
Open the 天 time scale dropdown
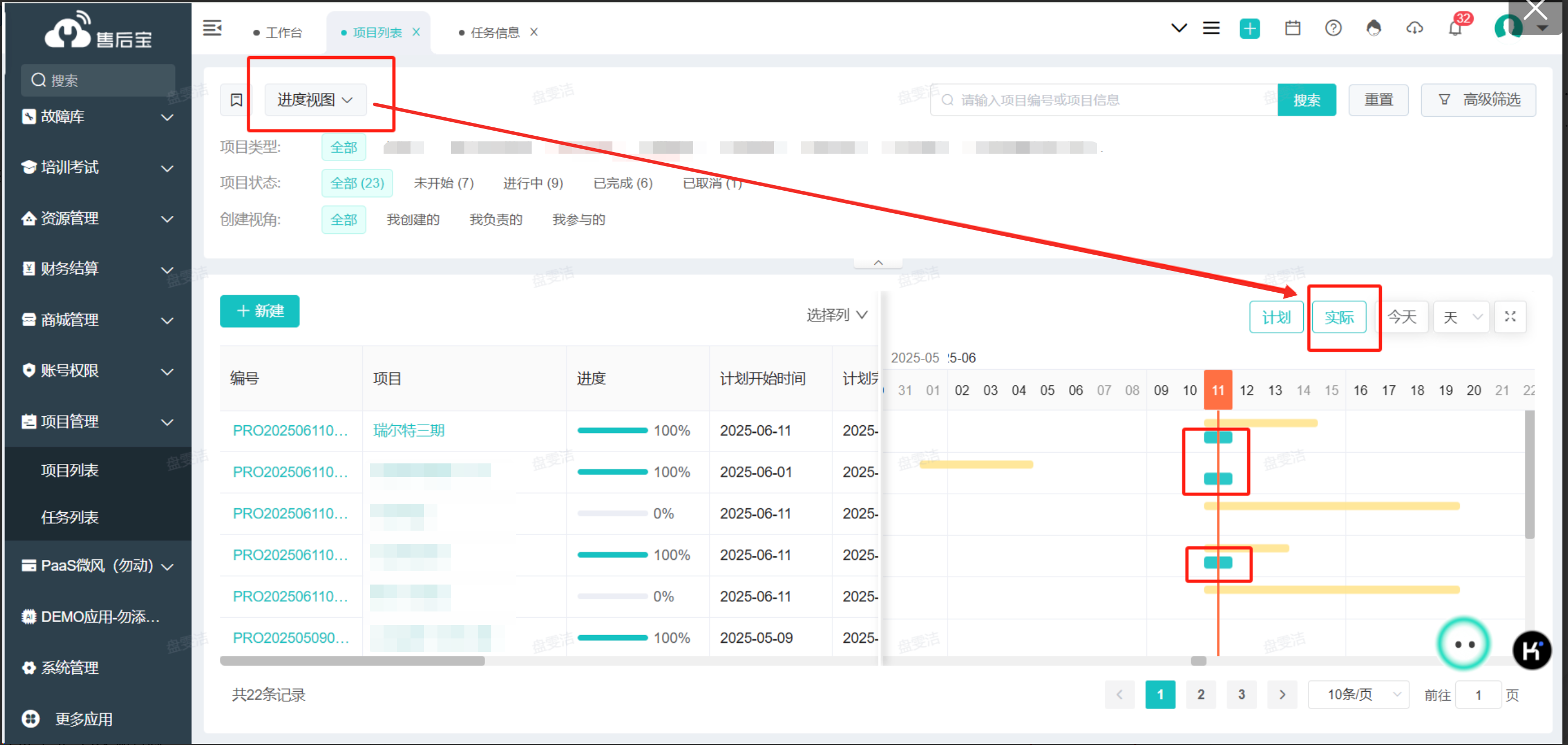click(1461, 317)
